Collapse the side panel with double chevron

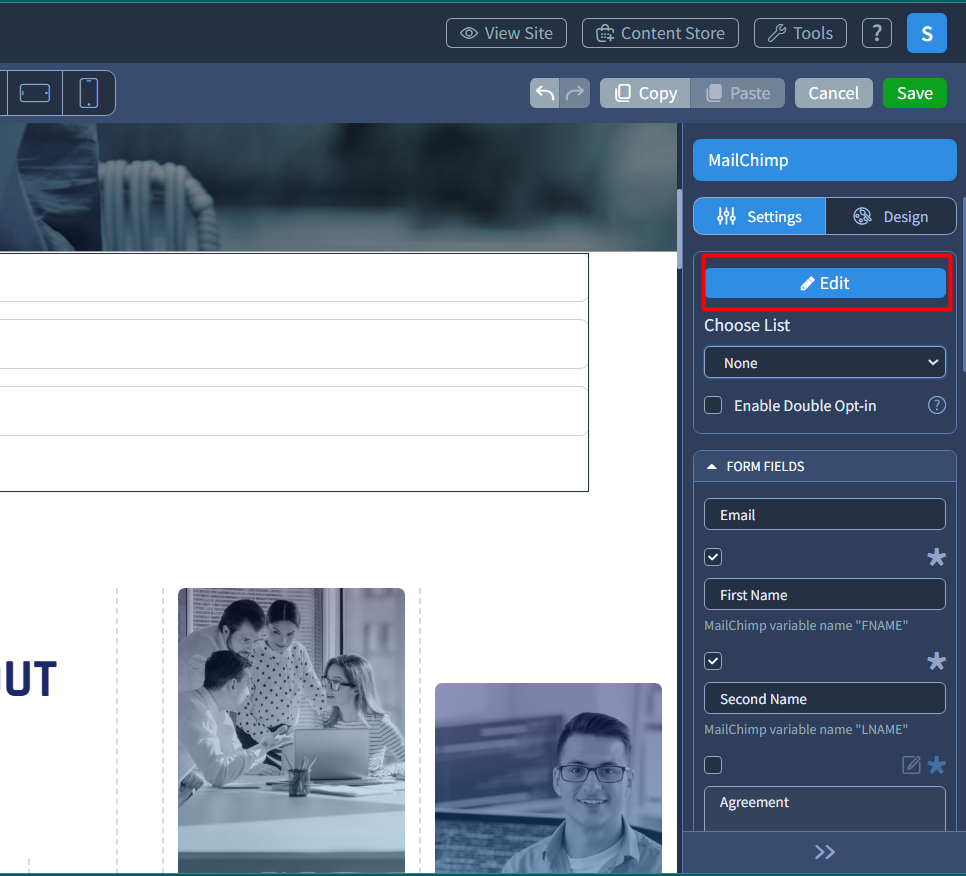(824, 852)
